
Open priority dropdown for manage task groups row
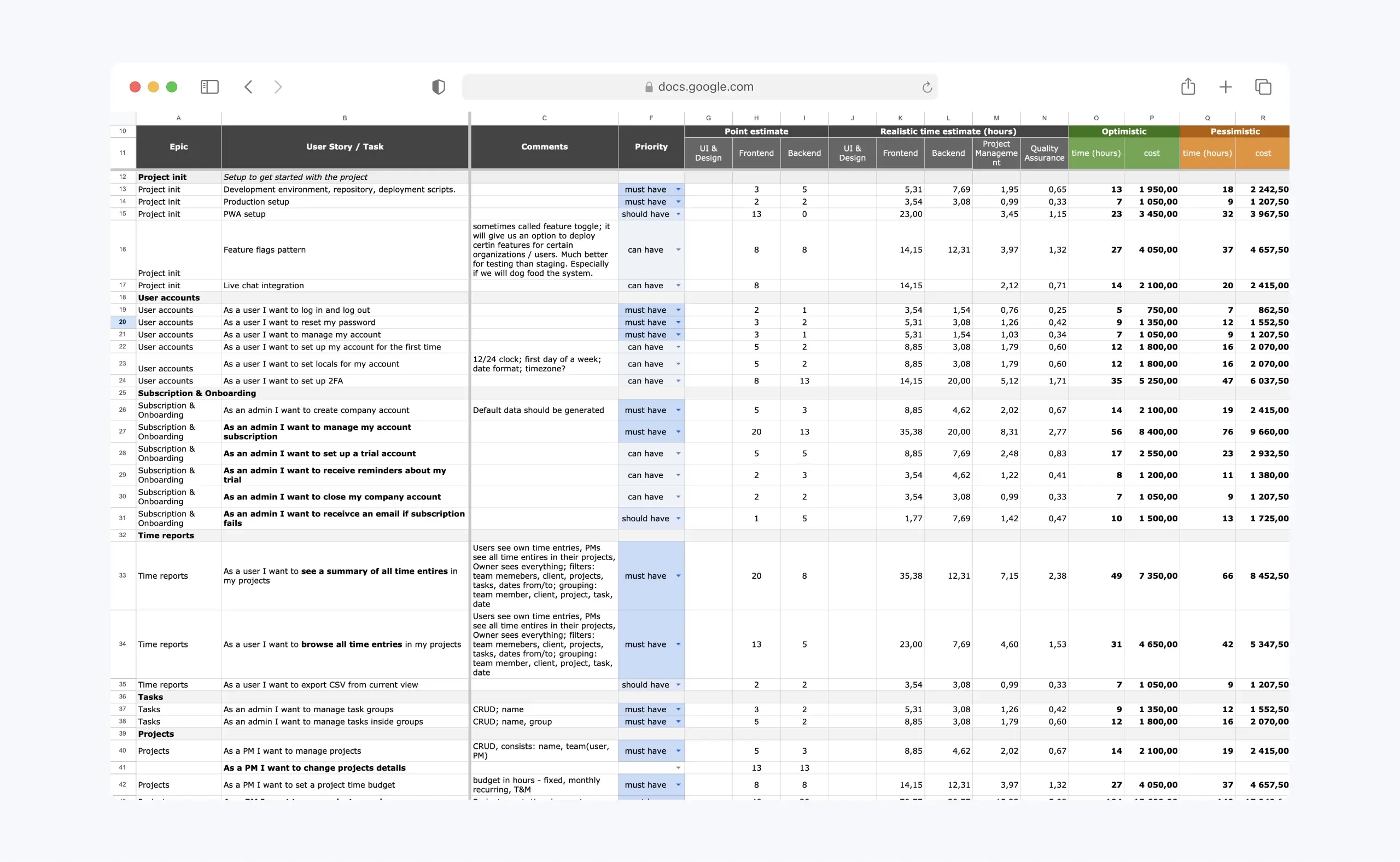pyautogui.click(x=678, y=709)
